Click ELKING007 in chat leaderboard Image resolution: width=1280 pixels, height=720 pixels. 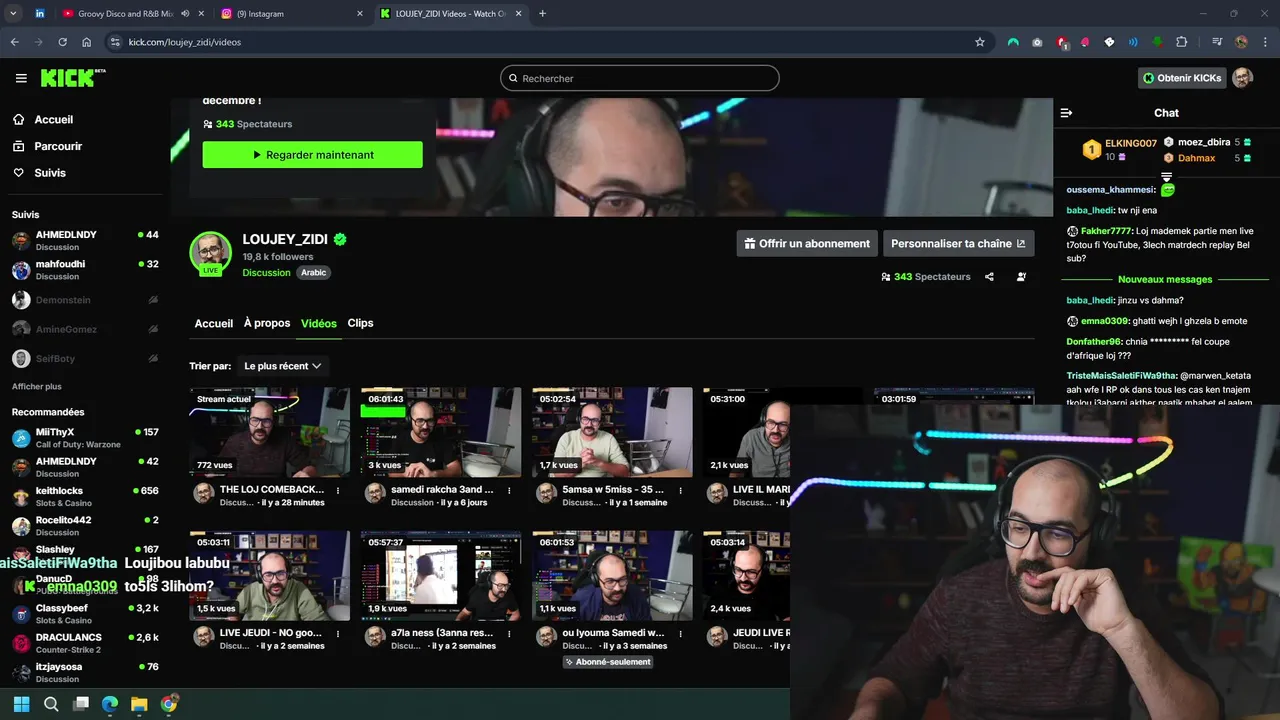coord(1130,144)
